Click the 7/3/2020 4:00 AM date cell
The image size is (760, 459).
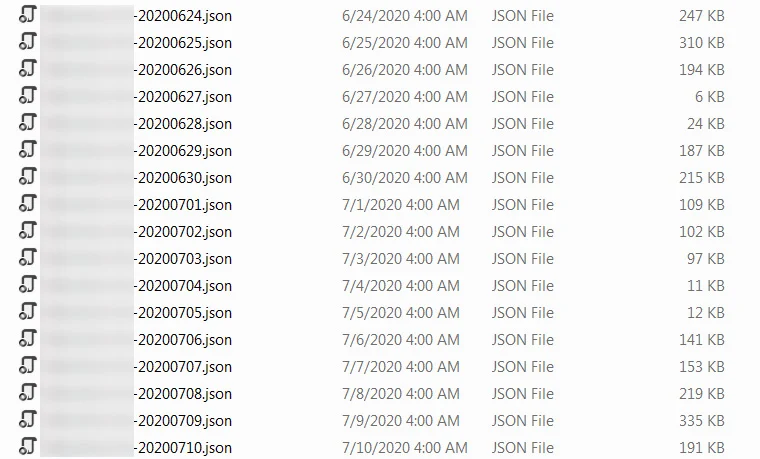(401, 259)
